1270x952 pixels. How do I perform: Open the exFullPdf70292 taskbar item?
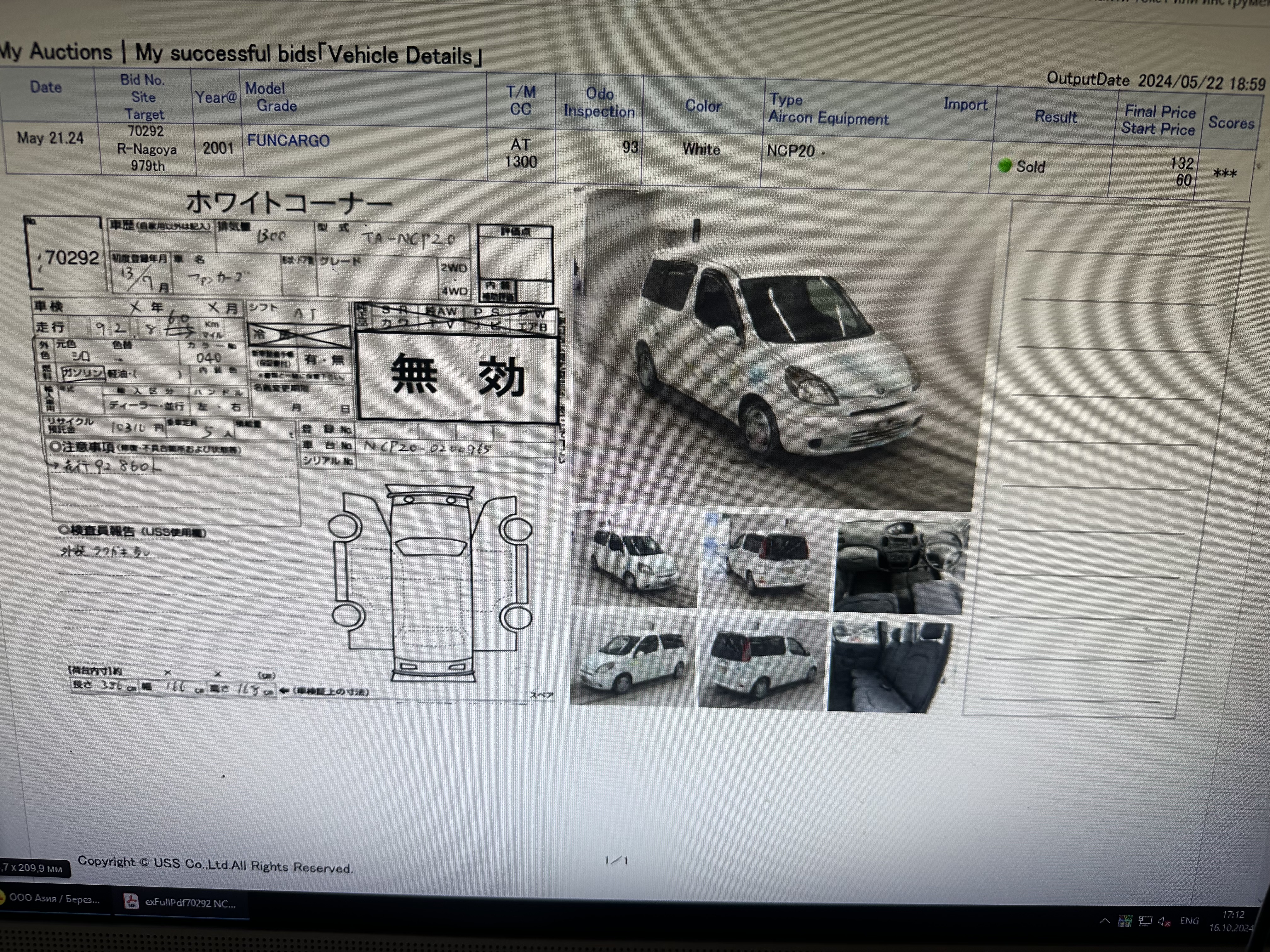coord(181,903)
